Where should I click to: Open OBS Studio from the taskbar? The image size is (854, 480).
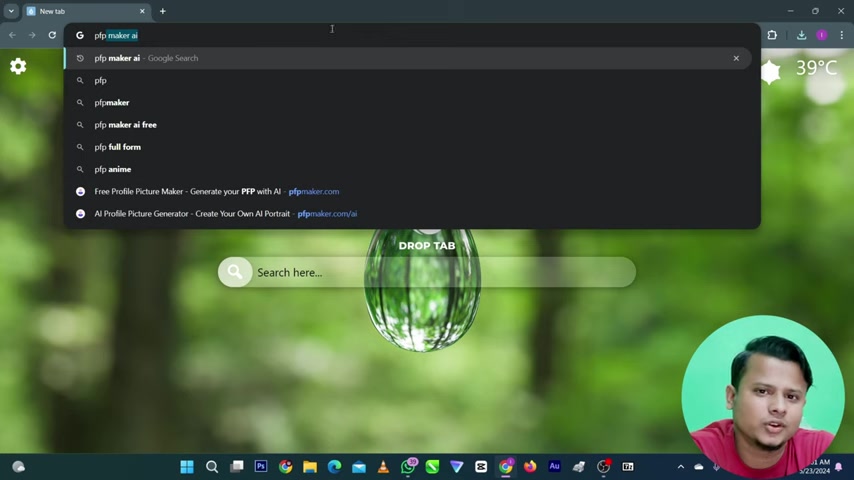603,466
